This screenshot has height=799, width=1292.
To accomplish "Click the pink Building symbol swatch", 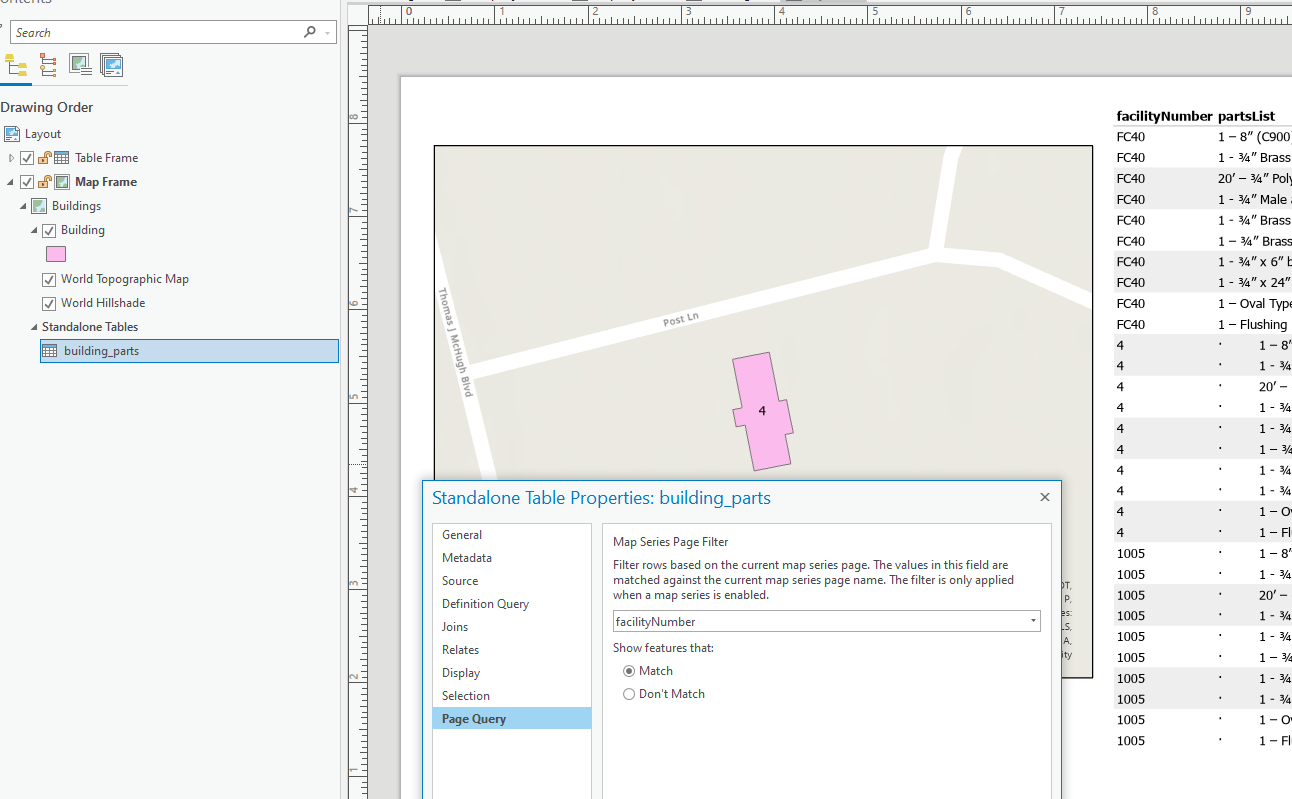I will click(x=56, y=255).
